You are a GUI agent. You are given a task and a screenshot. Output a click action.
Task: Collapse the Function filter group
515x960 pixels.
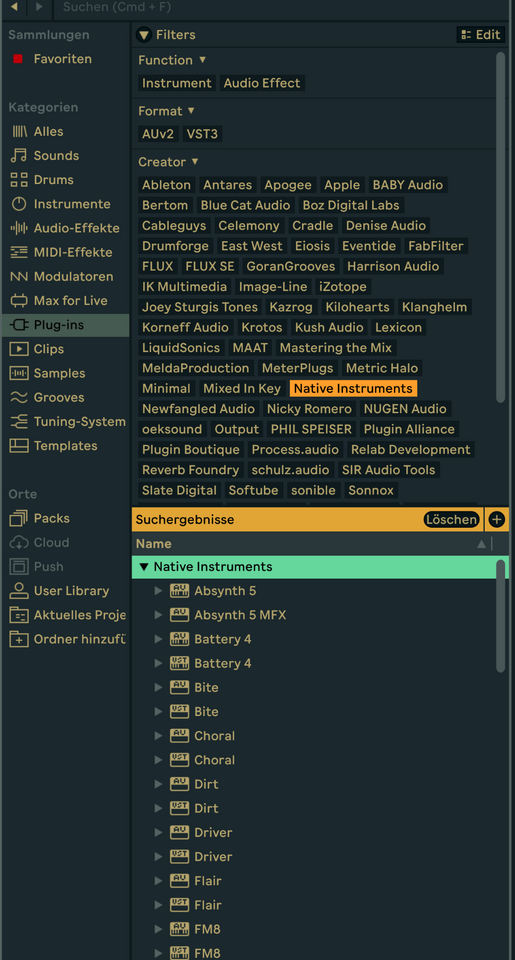tap(203, 60)
